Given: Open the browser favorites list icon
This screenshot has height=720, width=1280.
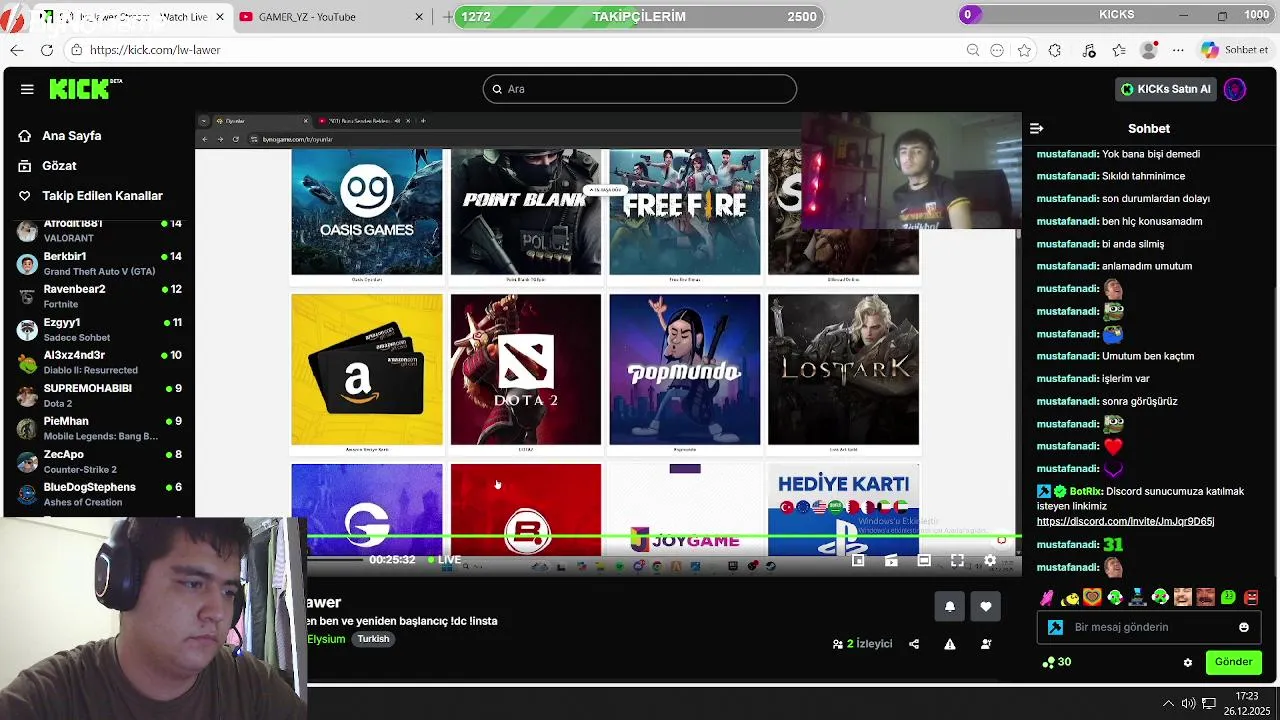Looking at the screenshot, I should (x=1119, y=50).
